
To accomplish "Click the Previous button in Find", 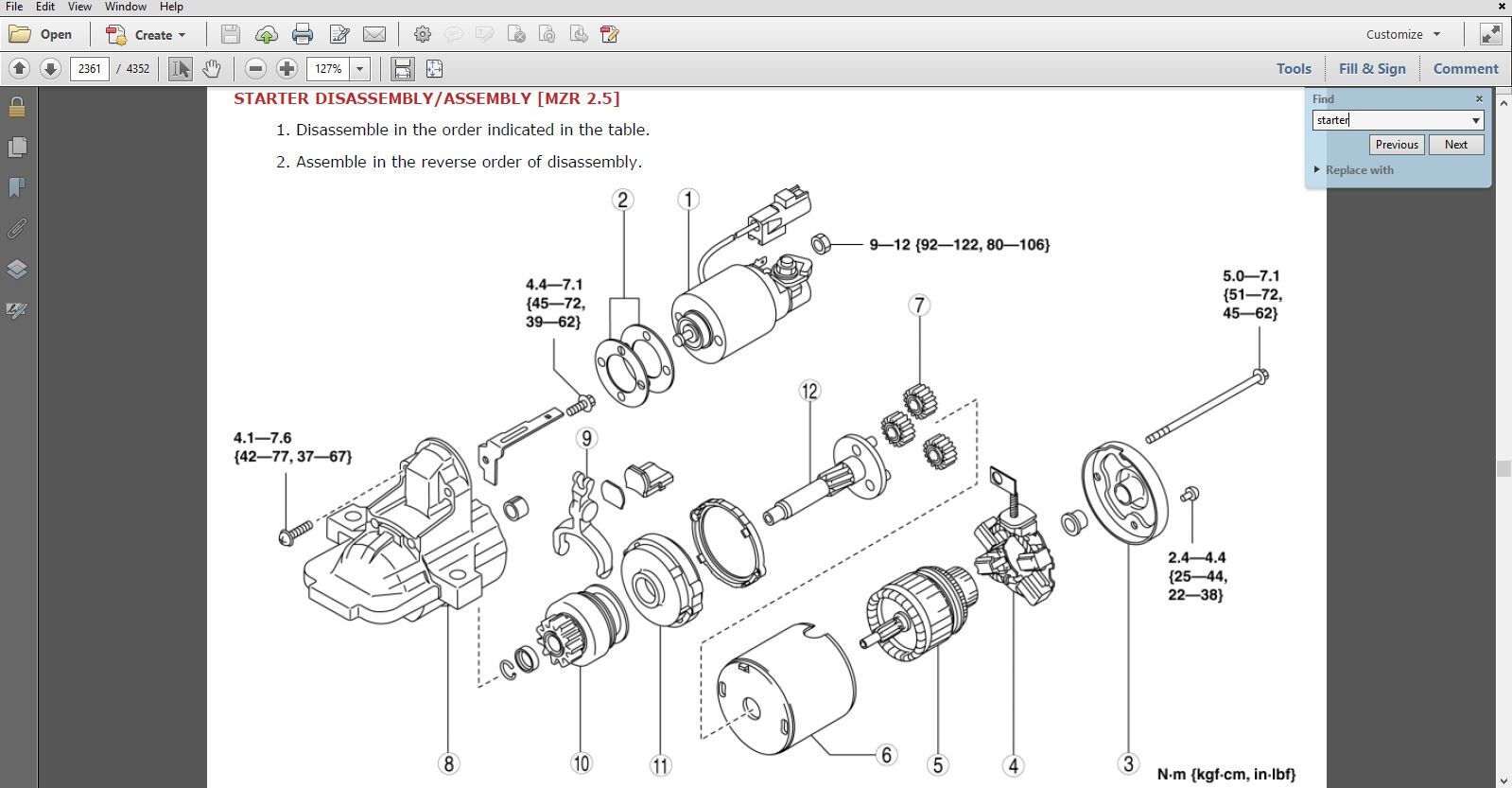I will point(1396,145).
